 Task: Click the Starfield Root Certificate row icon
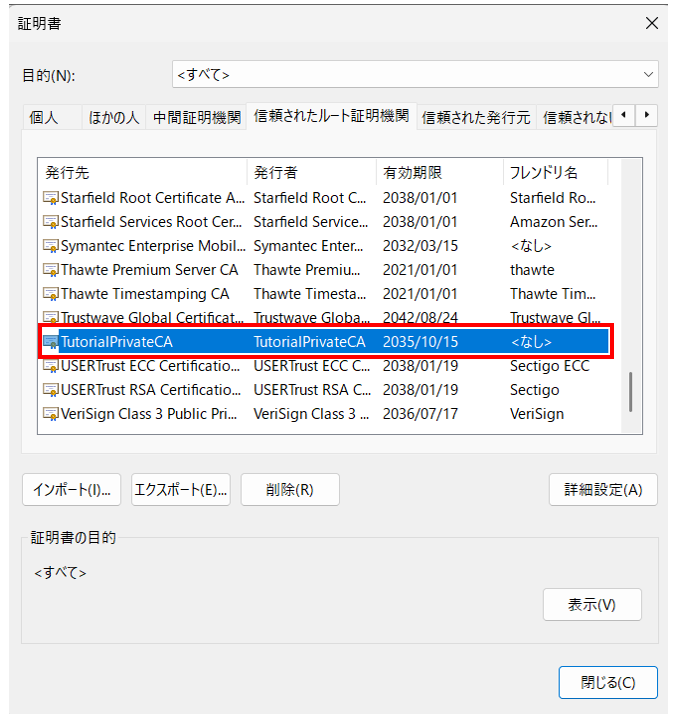[51, 198]
